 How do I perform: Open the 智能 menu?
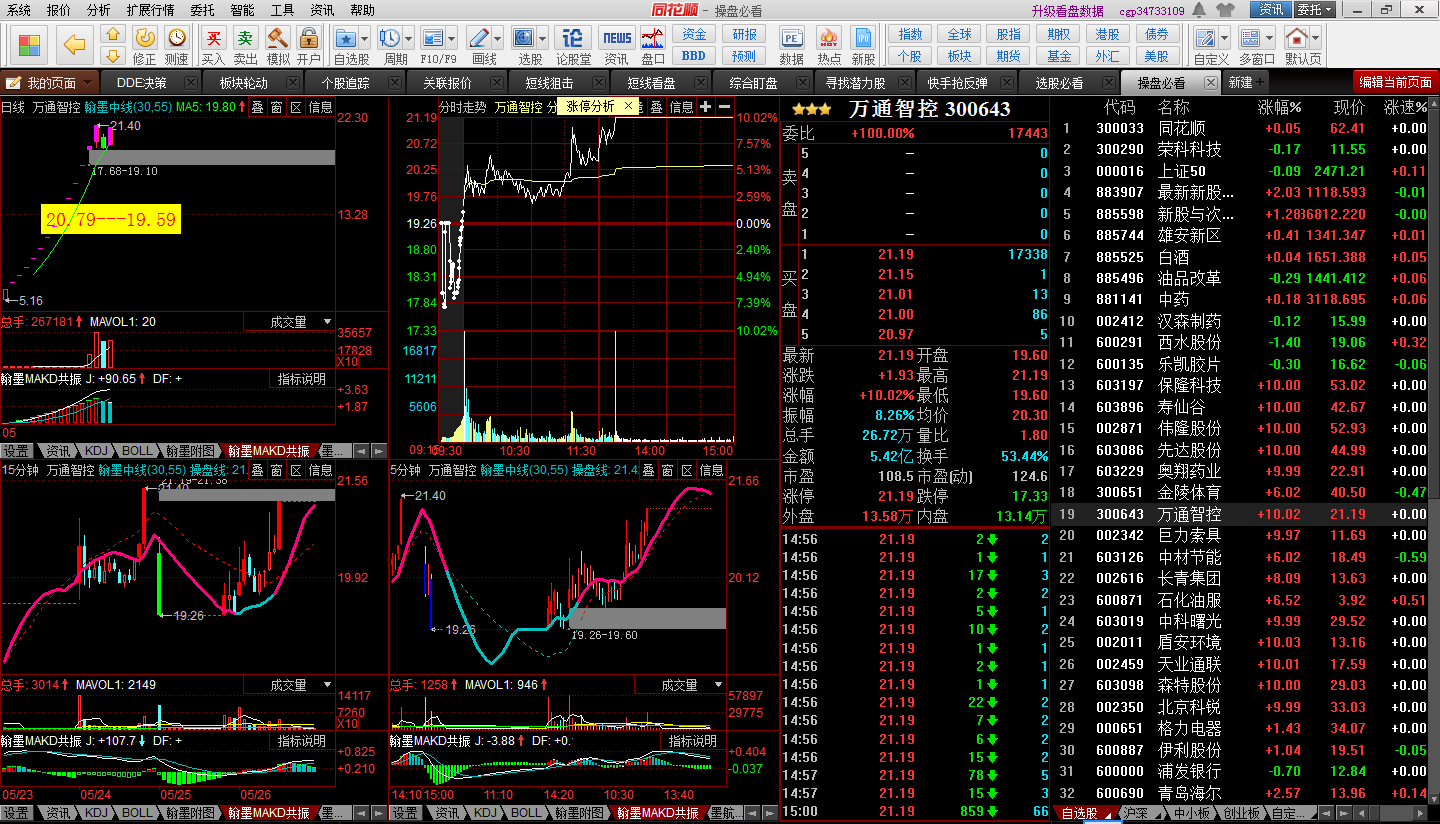(242, 10)
